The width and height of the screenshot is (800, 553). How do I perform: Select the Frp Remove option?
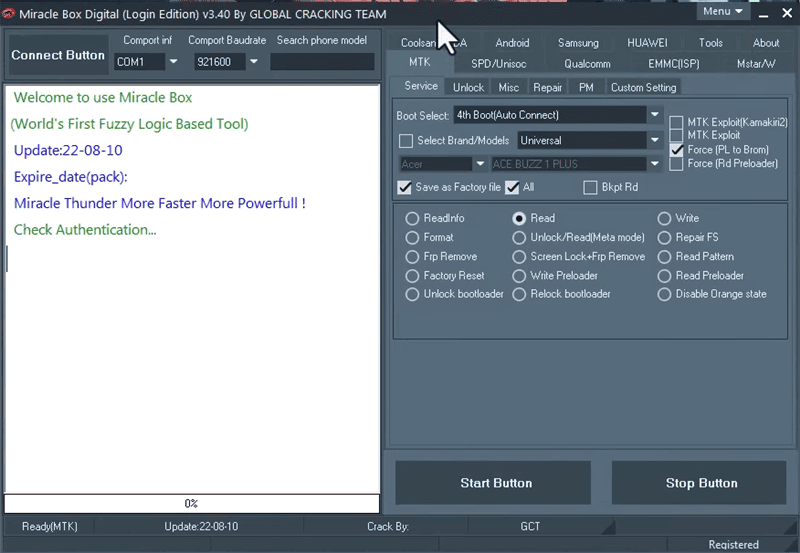coord(412,257)
